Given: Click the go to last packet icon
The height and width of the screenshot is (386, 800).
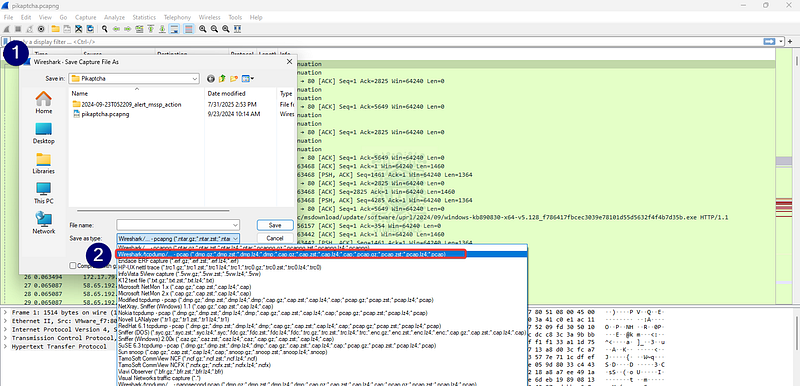Looking at the screenshot, I should pyautogui.click(x=163, y=29).
